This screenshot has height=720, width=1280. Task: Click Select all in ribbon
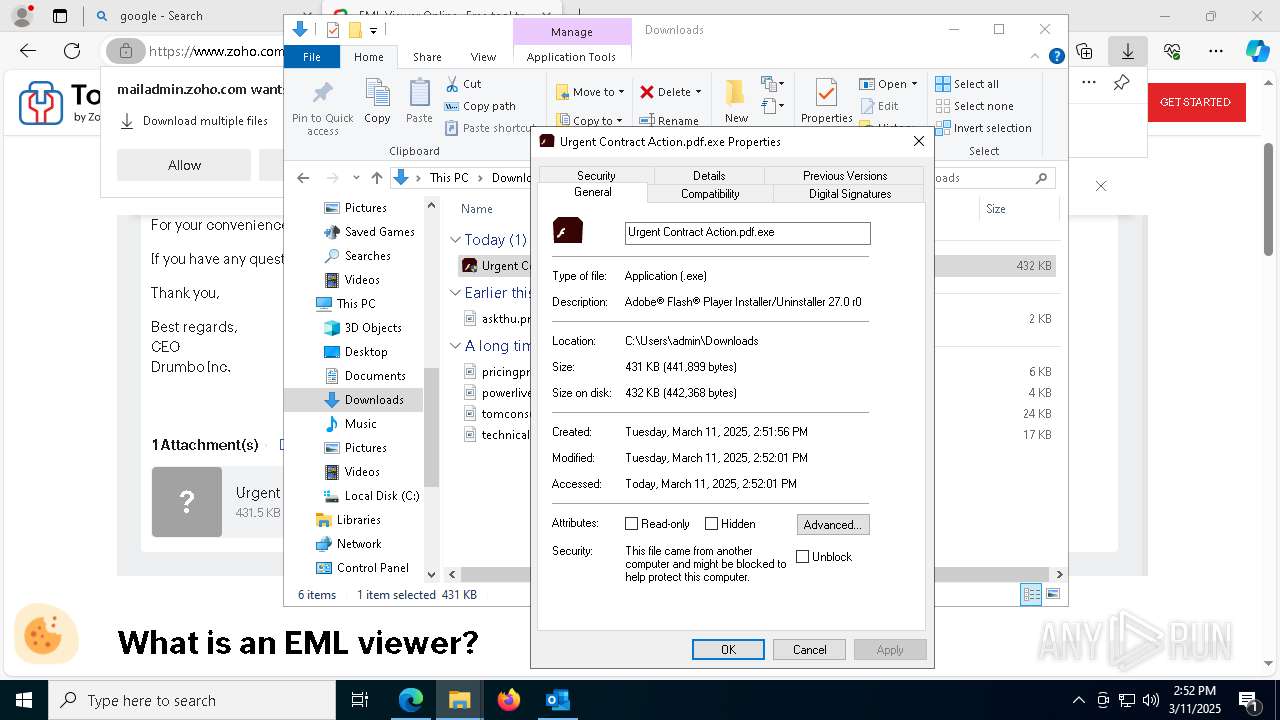tap(967, 84)
